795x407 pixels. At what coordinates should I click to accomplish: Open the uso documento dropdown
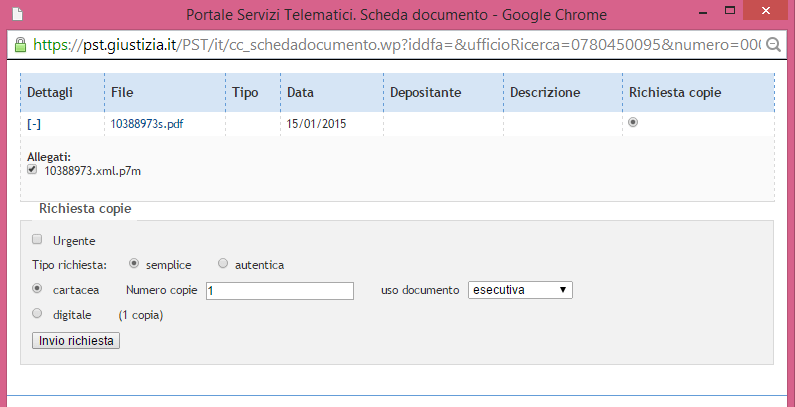(520, 290)
